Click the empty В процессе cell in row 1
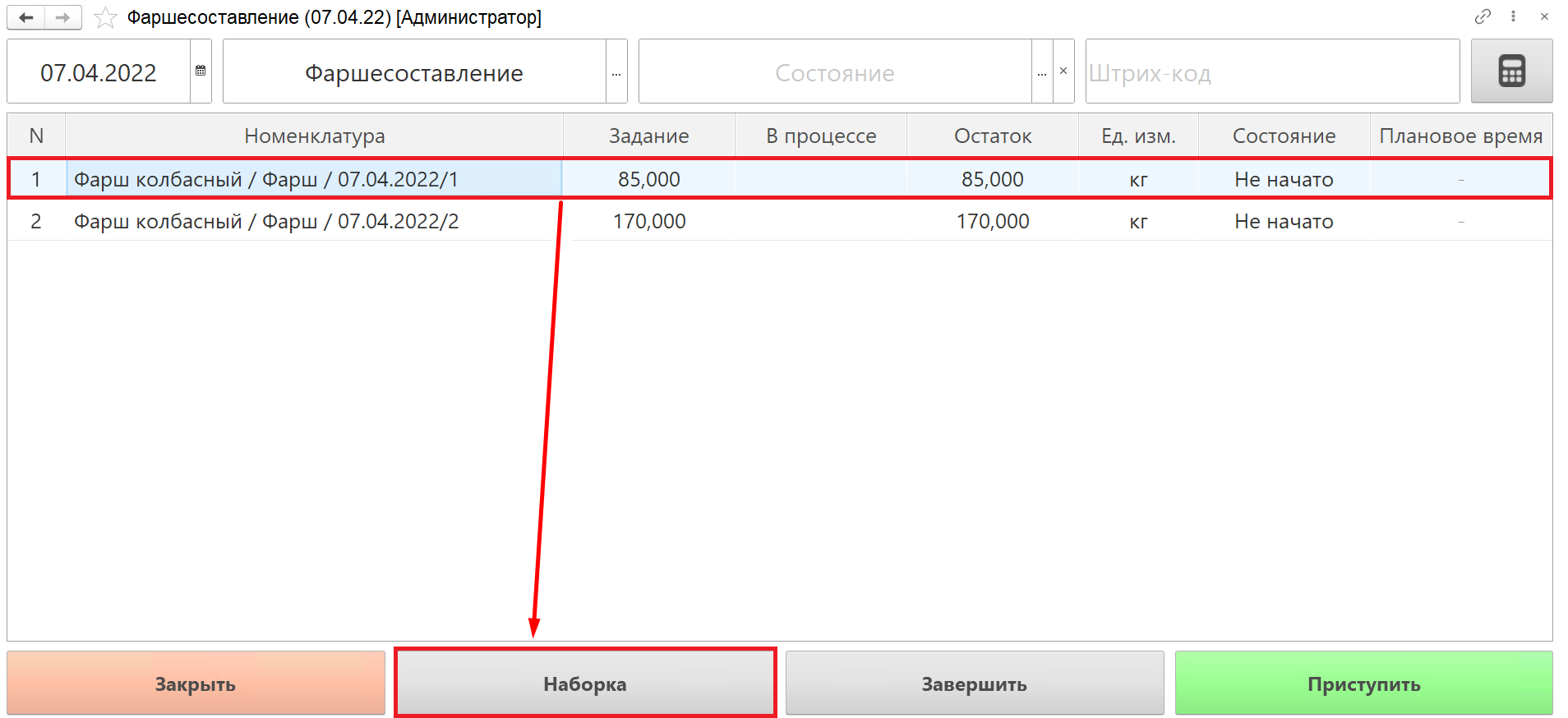 point(821,179)
